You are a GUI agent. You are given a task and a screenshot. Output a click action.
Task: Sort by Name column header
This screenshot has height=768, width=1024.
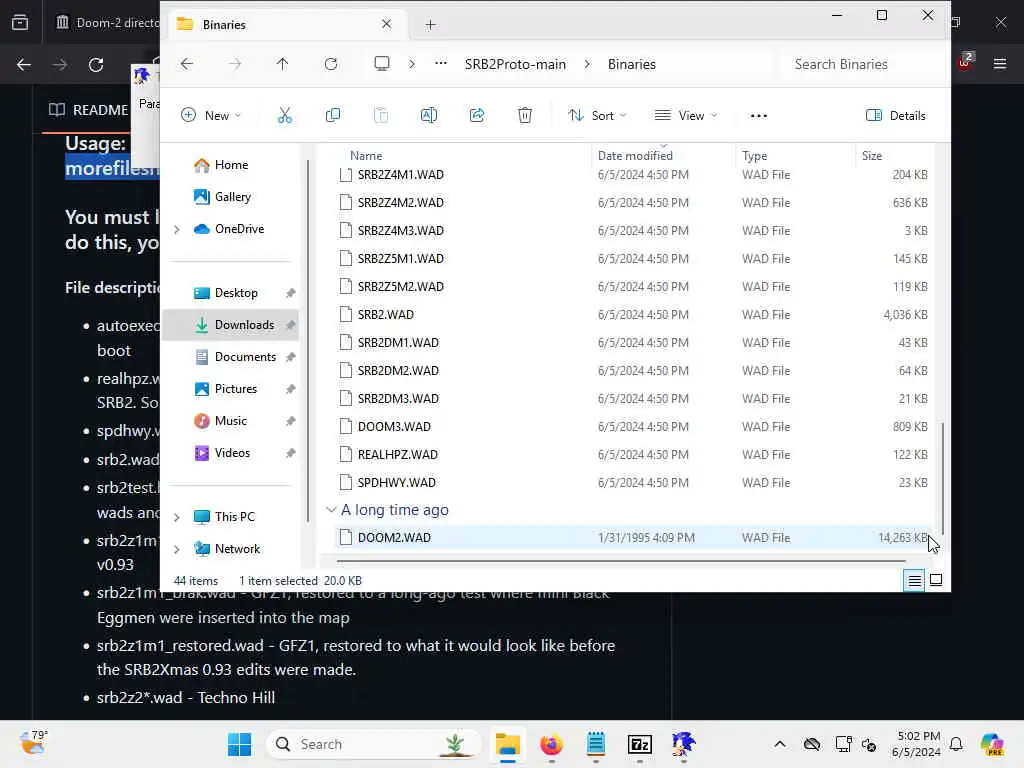366,155
